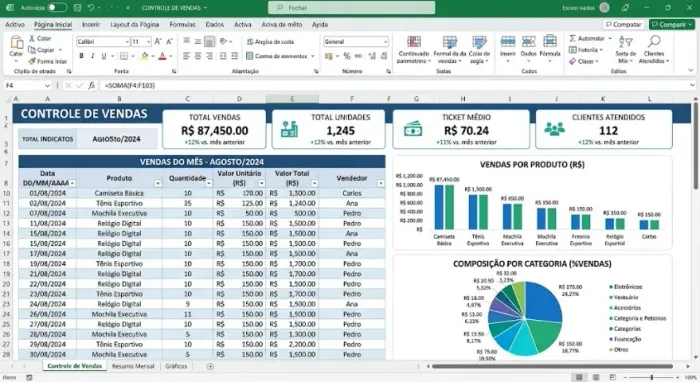Click the Inserir cells icon

(508, 42)
